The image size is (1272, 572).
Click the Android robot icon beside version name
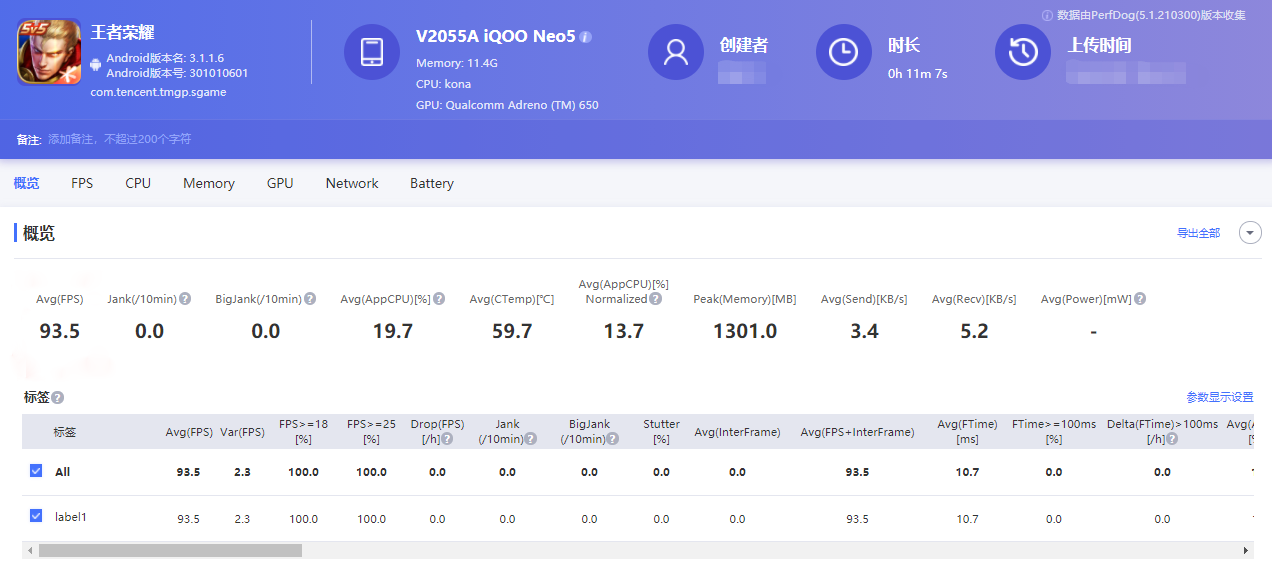pos(96,65)
